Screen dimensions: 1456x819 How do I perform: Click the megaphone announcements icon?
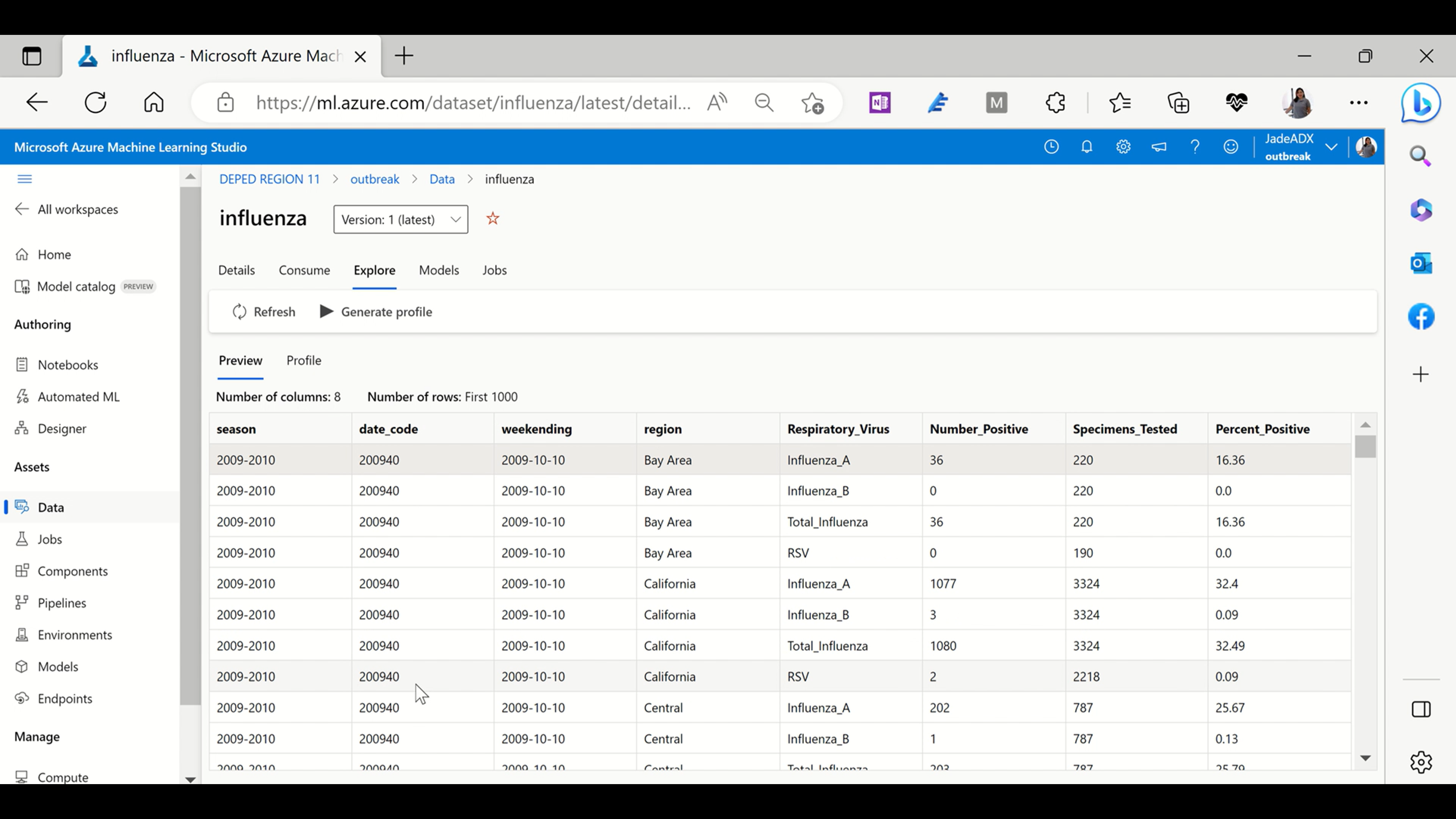(x=1159, y=147)
